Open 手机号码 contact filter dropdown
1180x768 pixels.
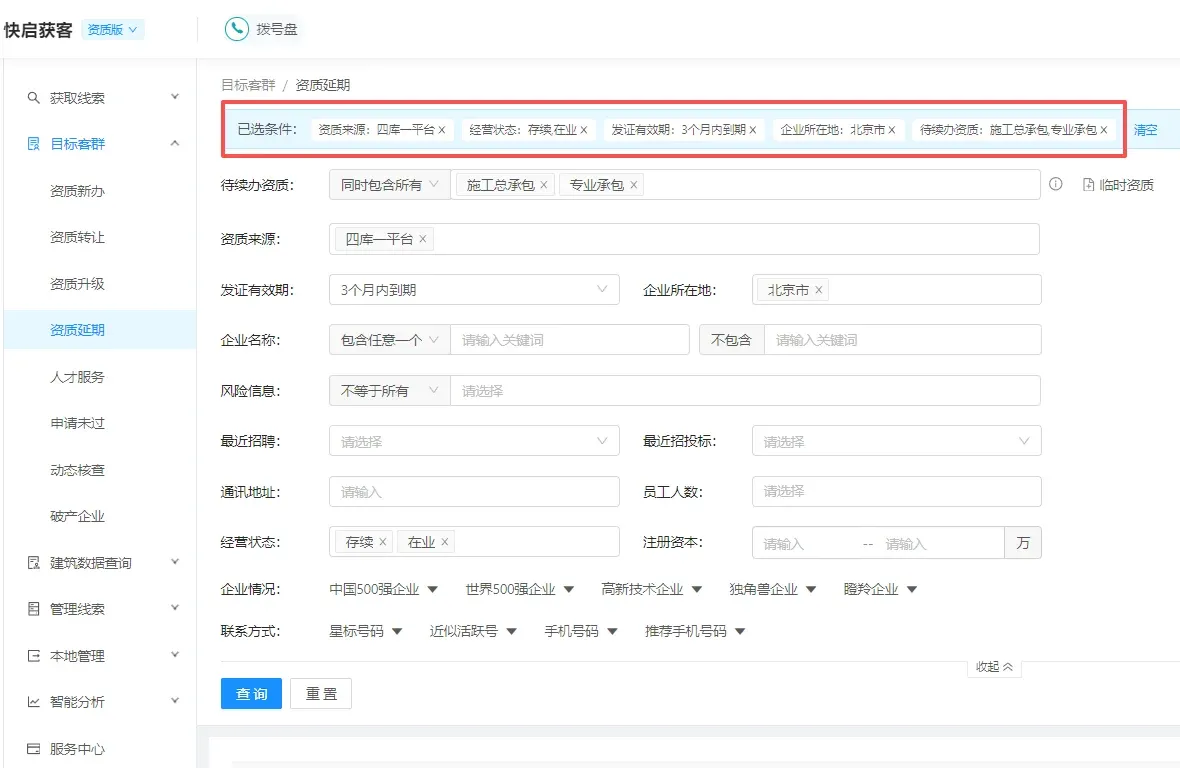(581, 631)
